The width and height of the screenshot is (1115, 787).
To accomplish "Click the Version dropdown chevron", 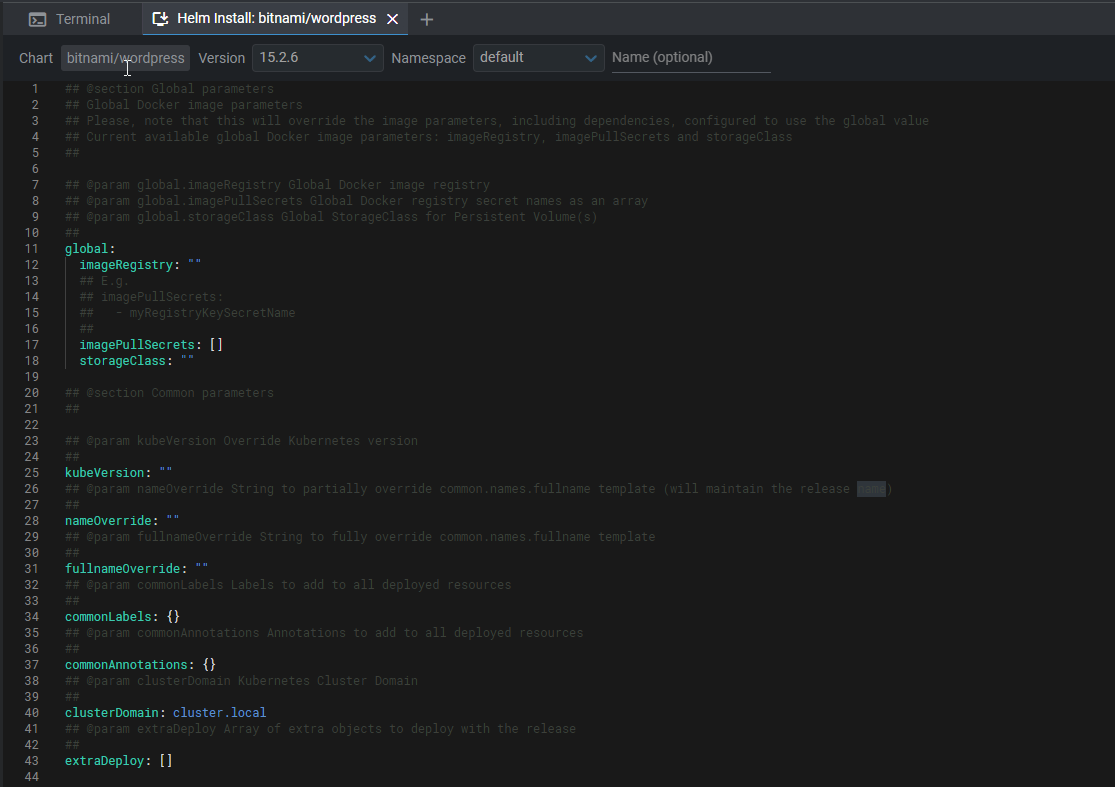I will click(370, 58).
